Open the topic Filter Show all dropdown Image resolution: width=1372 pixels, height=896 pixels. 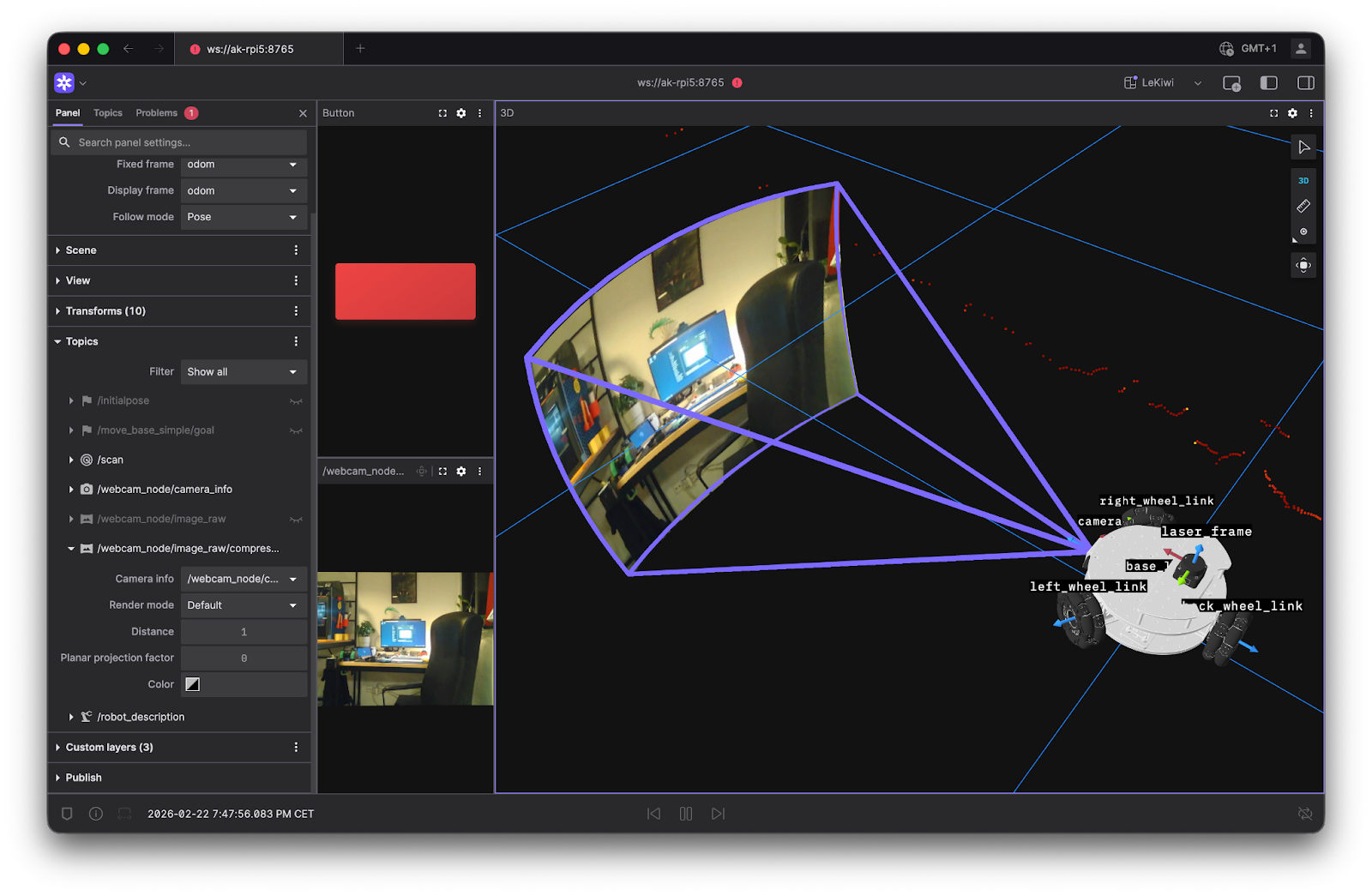pos(244,371)
